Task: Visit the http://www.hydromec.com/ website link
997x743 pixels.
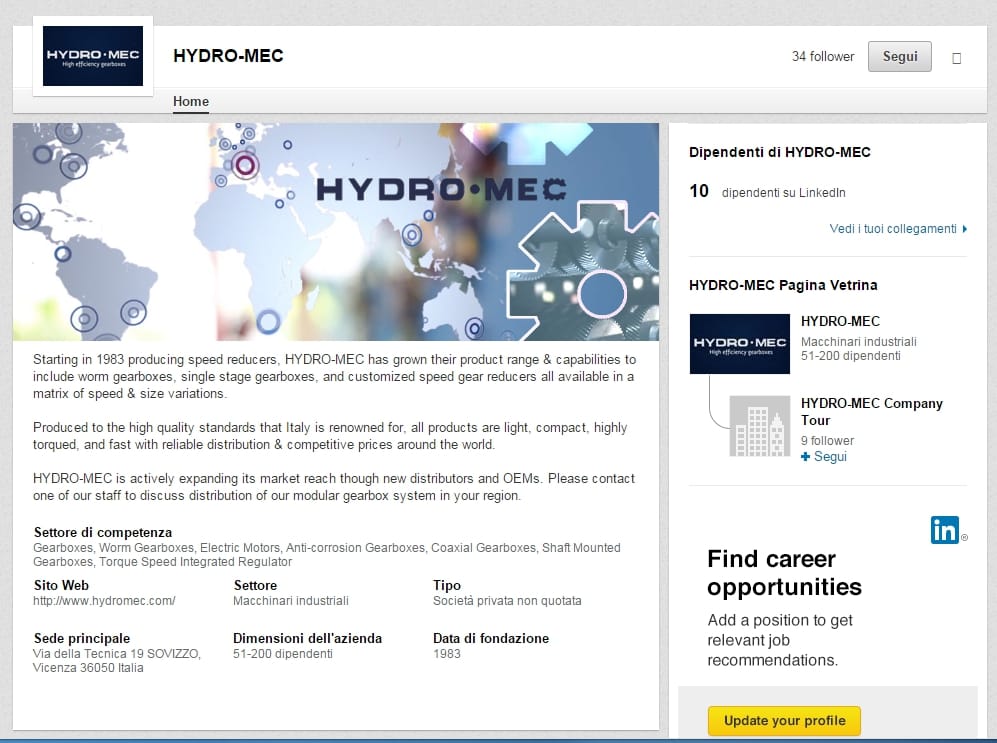Action: click(x=104, y=601)
